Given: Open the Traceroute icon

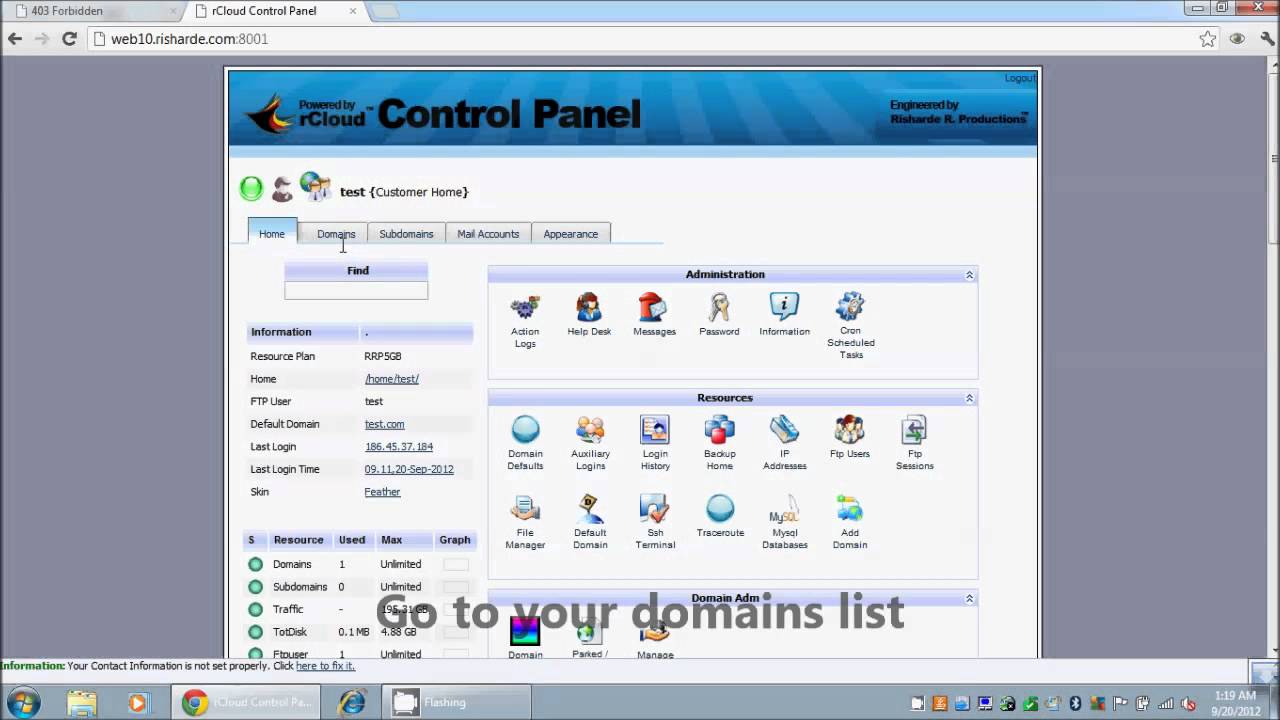Looking at the screenshot, I should point(720,509).
